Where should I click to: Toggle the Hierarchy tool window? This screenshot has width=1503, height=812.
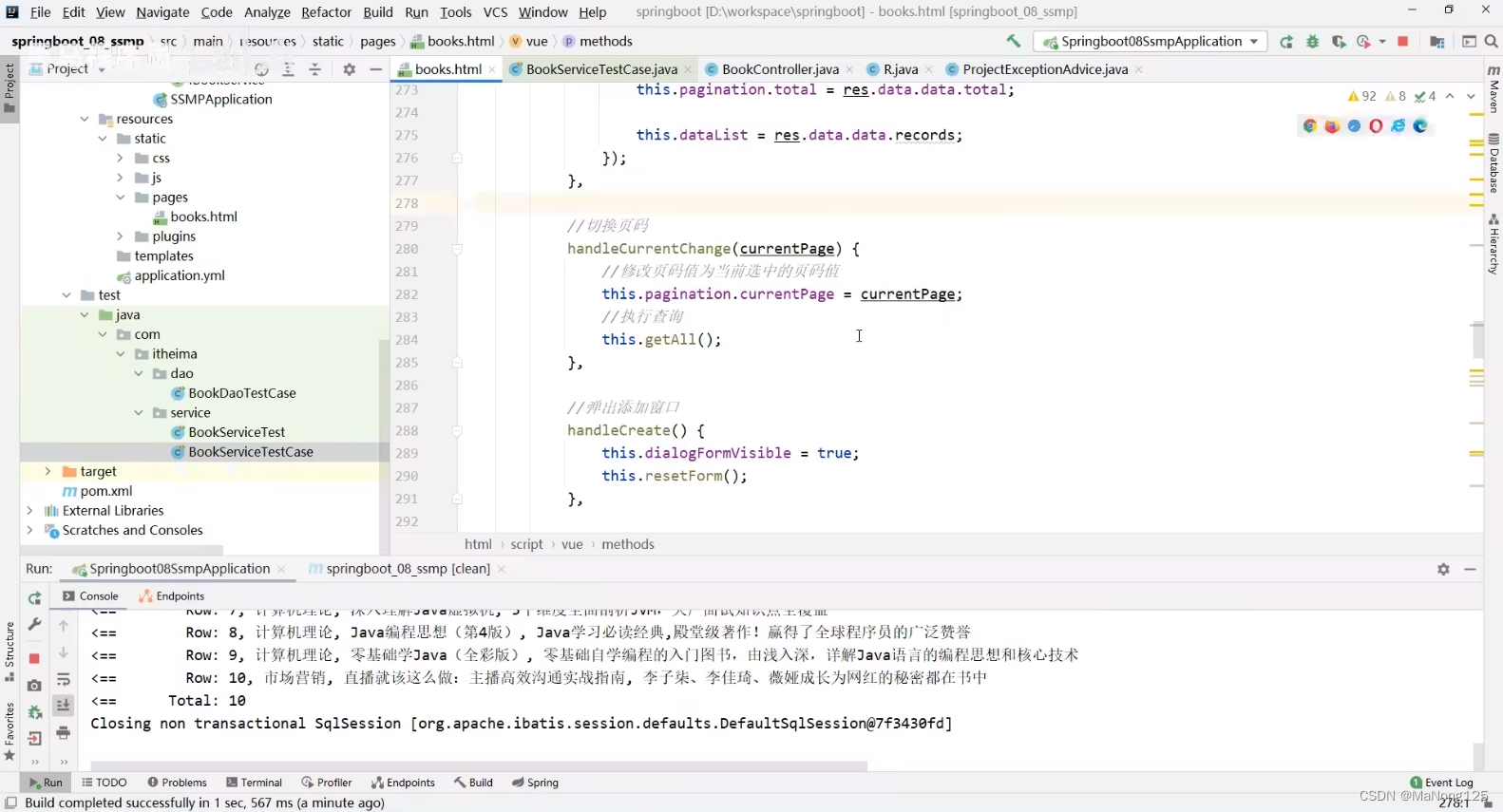pos(1493,244)
